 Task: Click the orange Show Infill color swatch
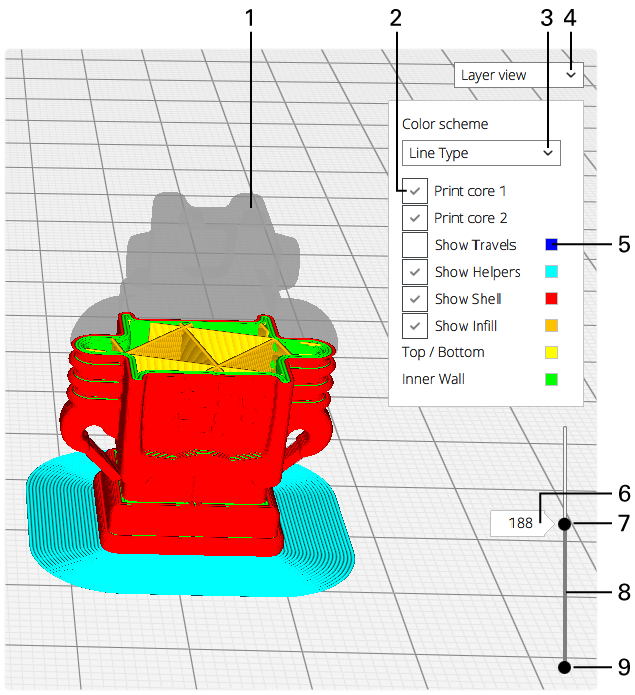point(551,326)
